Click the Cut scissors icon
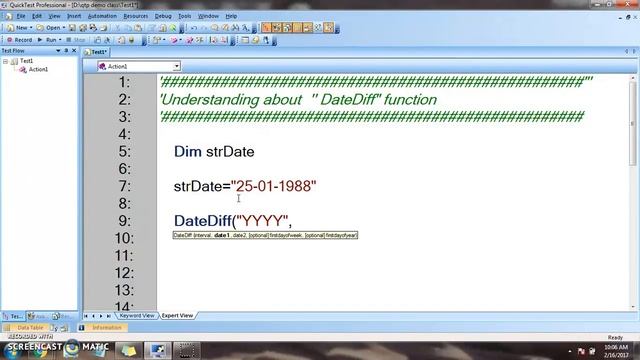This screenshot has width=640, height=360. [118, 28]
